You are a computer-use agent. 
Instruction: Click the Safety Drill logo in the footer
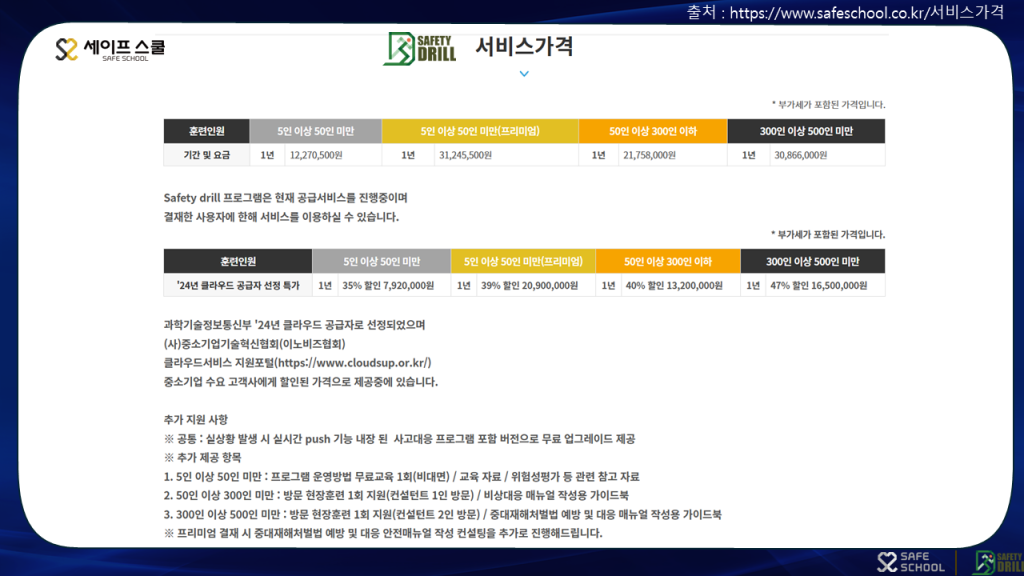(x=999, y=562)
